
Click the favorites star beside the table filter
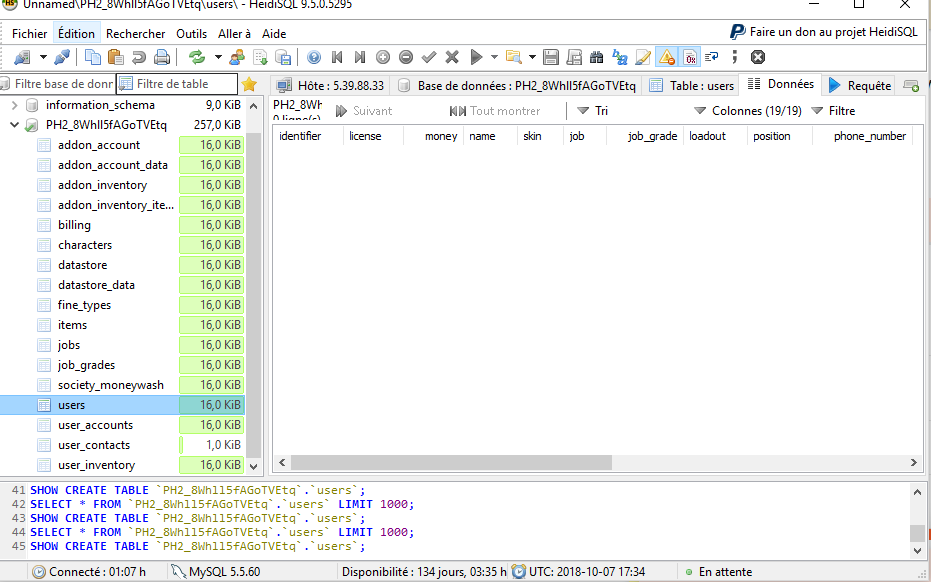(249, 84)
